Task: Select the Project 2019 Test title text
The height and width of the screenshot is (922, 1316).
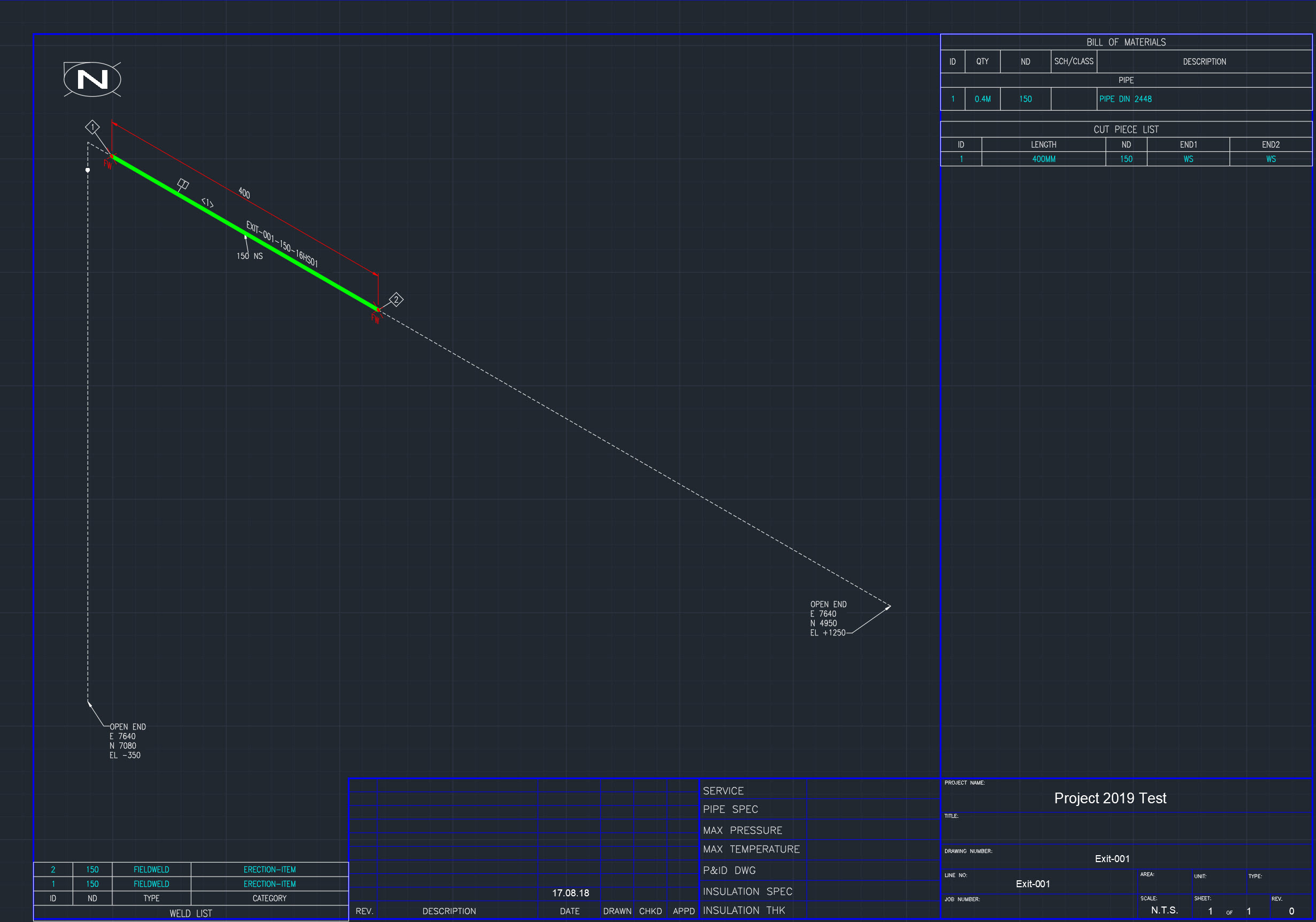Action: [x=1110, y=798]
